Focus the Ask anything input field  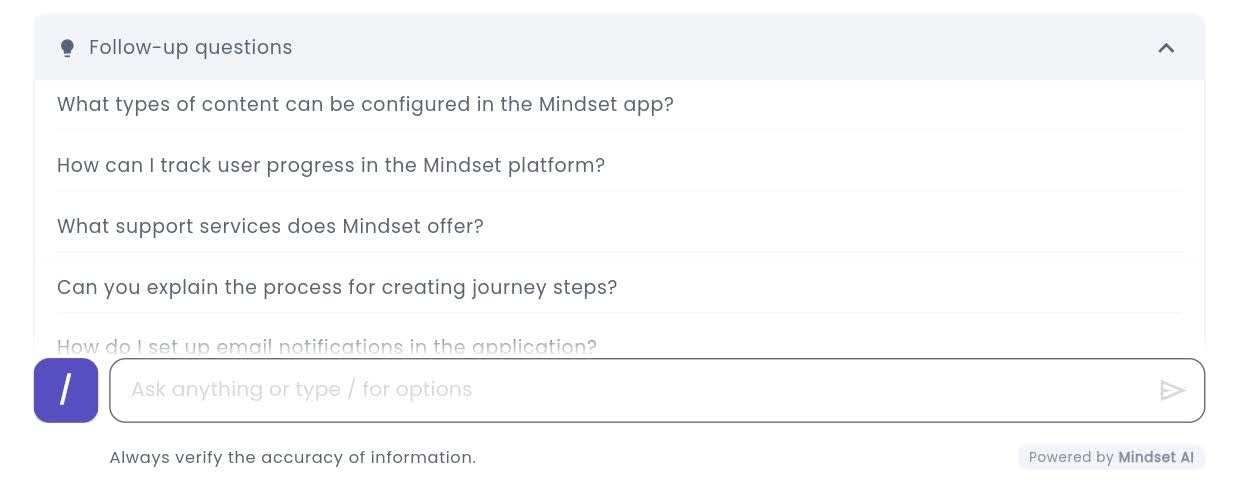tap(657, 390)
